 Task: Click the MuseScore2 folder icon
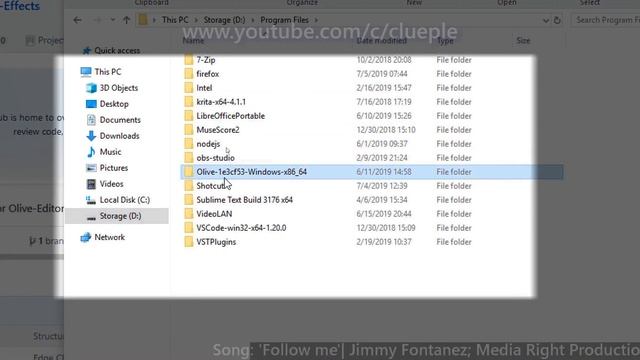(x=189, y=130)
